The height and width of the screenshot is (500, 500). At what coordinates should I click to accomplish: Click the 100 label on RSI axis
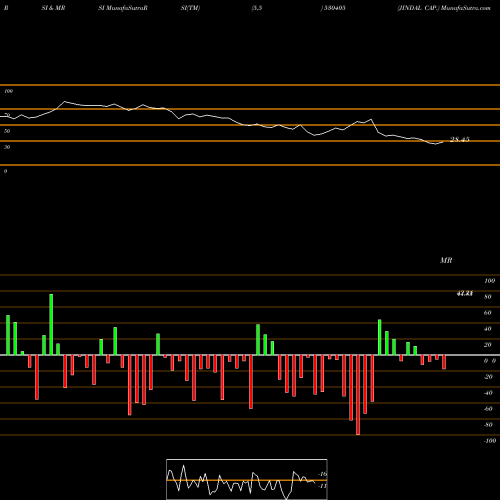point(8,91)
